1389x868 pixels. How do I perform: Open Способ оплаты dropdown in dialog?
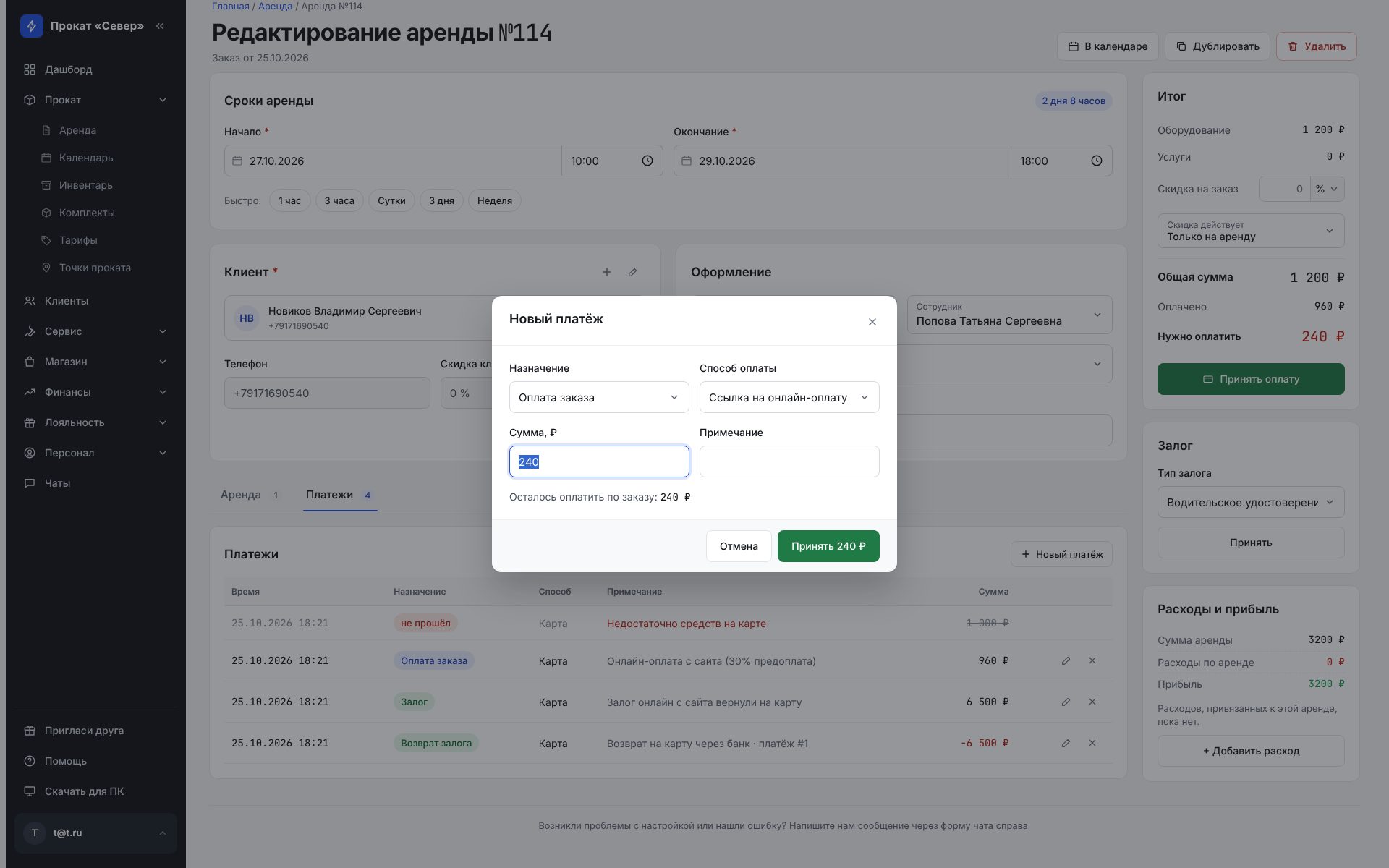pyautogui.click(x=789, y=397)
